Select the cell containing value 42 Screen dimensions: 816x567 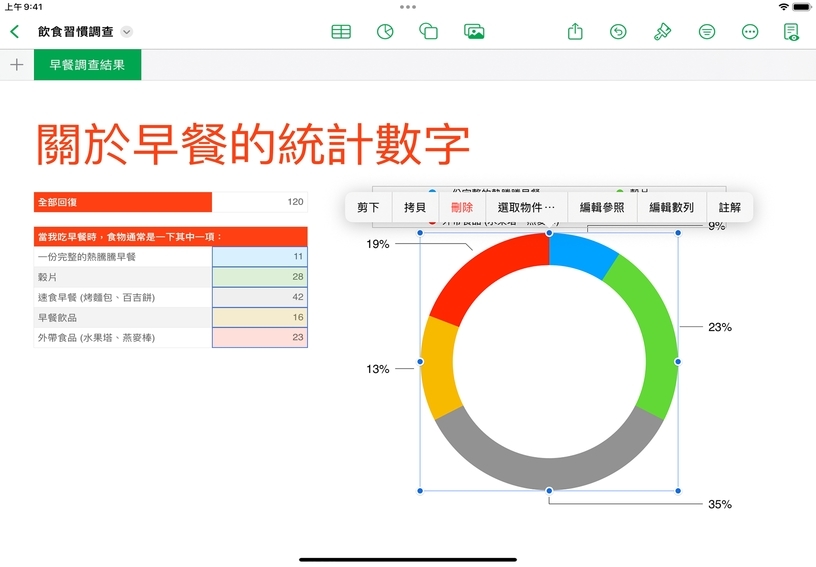[259, 297]
